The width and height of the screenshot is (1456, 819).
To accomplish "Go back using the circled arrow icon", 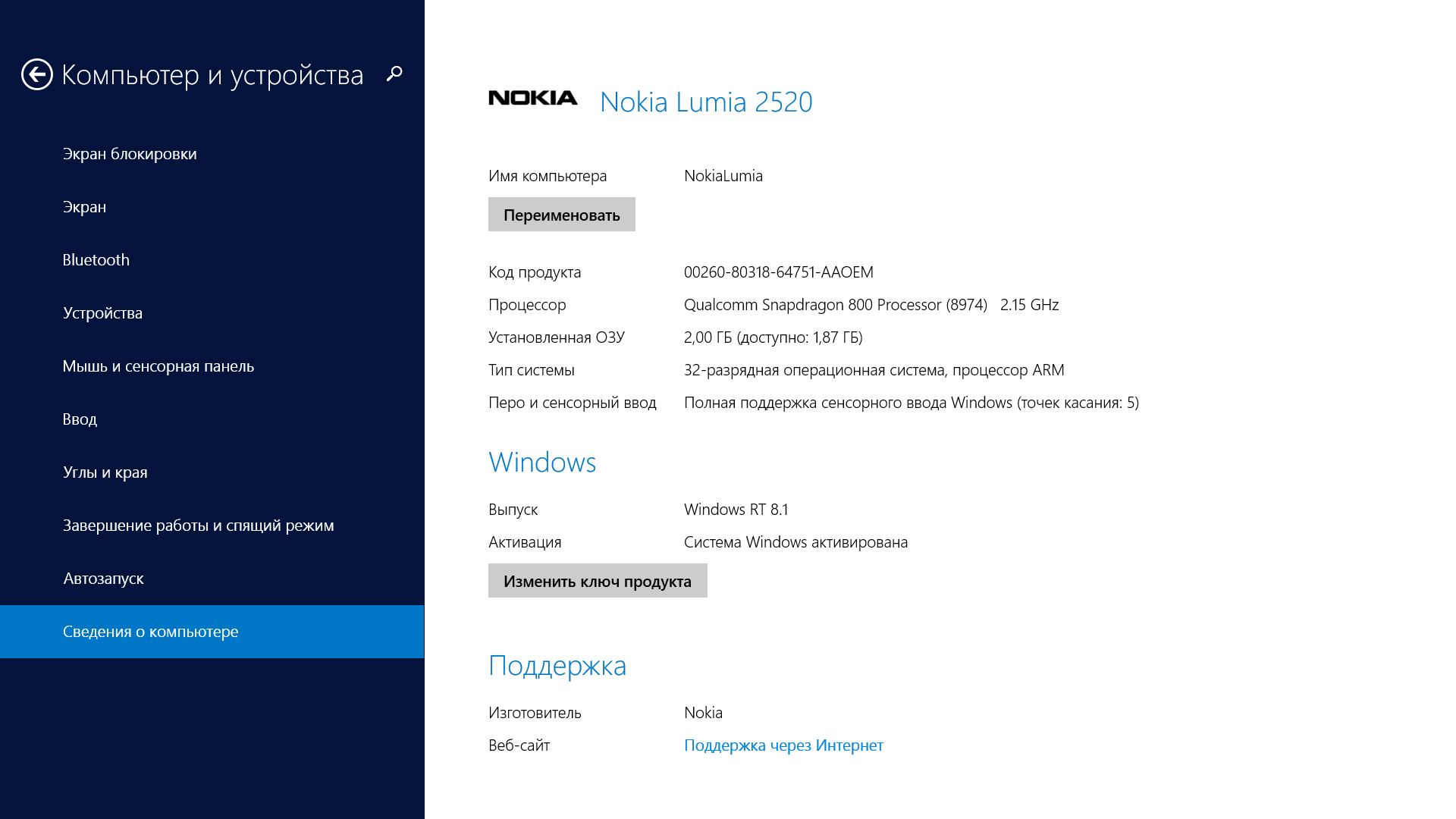I will point(37,74).
